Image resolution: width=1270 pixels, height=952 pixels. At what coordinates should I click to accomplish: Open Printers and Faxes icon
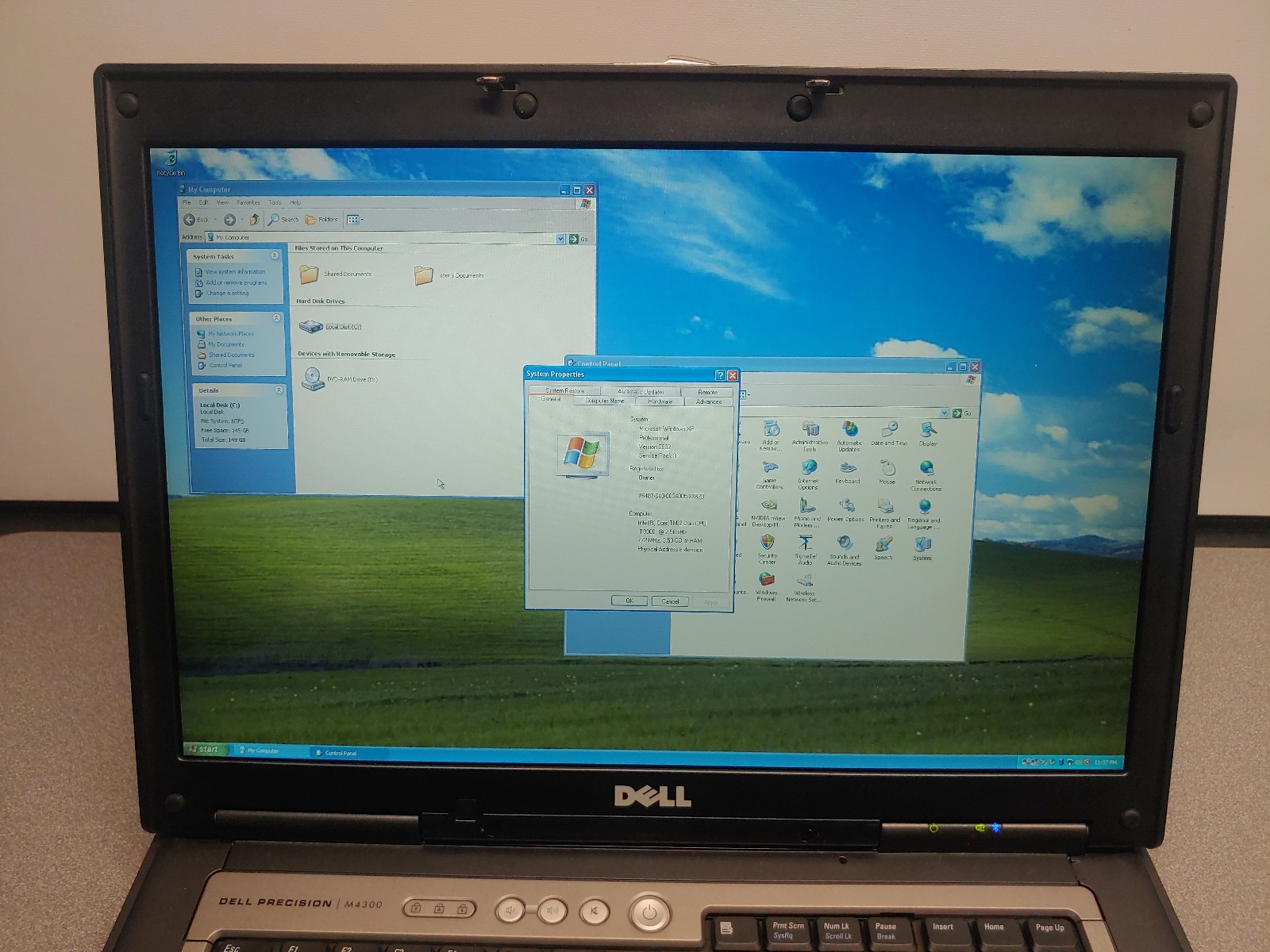pos(884,513)
